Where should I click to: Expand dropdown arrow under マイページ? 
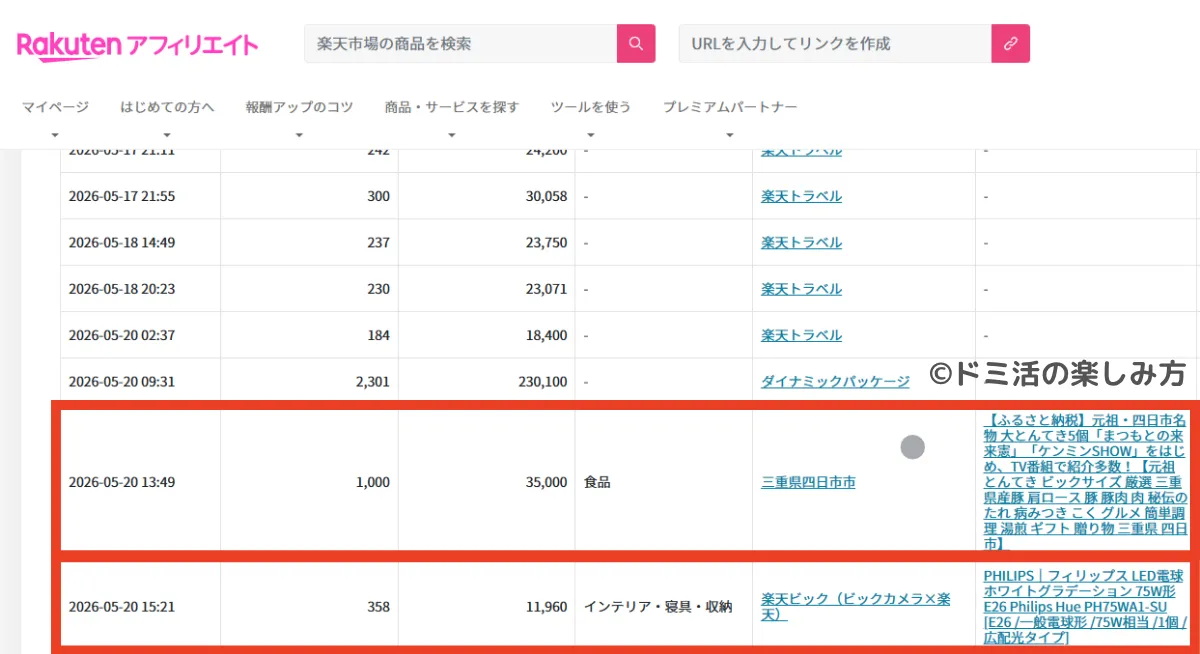coord(55,135)
